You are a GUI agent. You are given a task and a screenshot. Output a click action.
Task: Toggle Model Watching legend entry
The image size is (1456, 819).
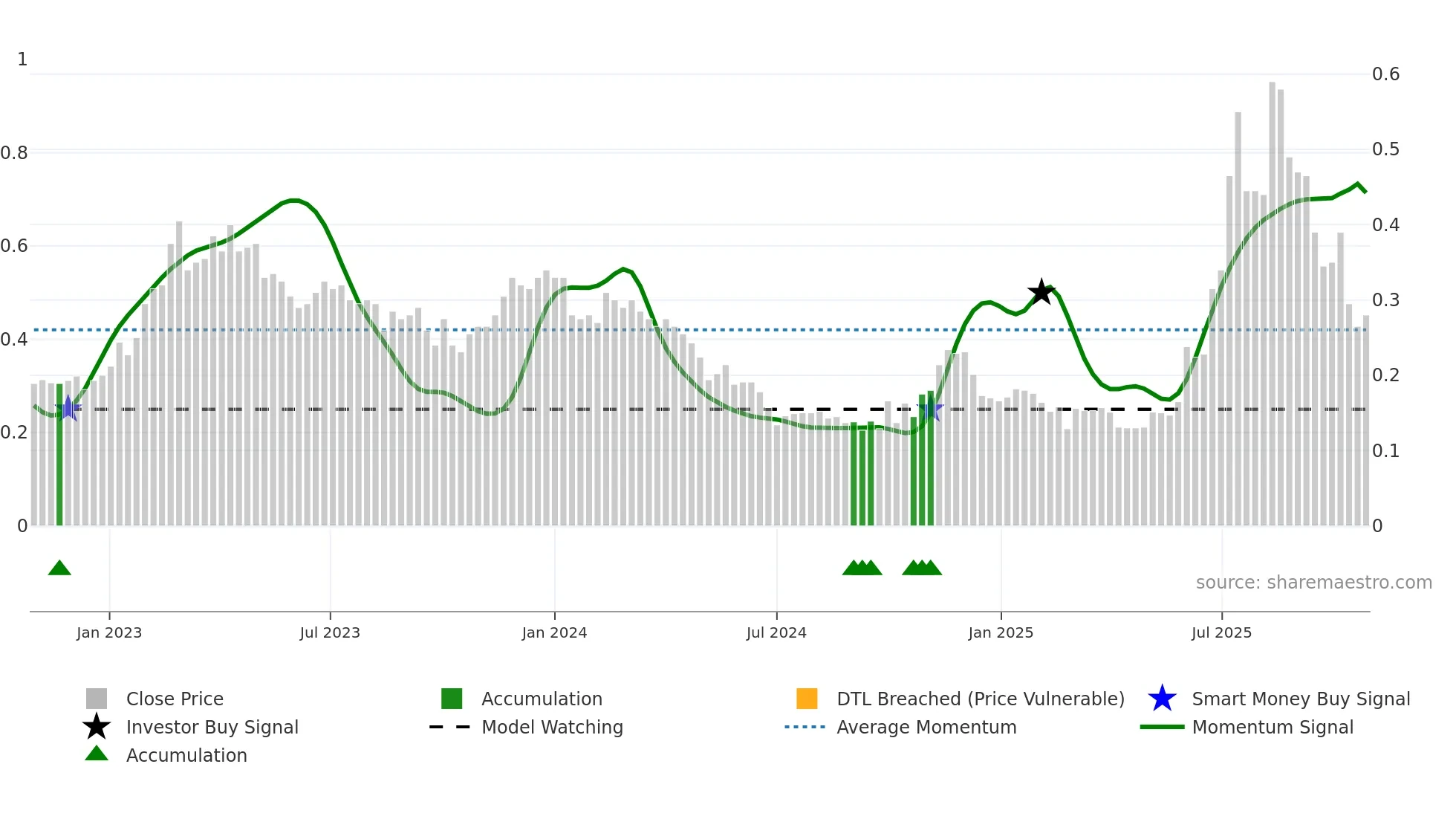(x=552, y=727)
